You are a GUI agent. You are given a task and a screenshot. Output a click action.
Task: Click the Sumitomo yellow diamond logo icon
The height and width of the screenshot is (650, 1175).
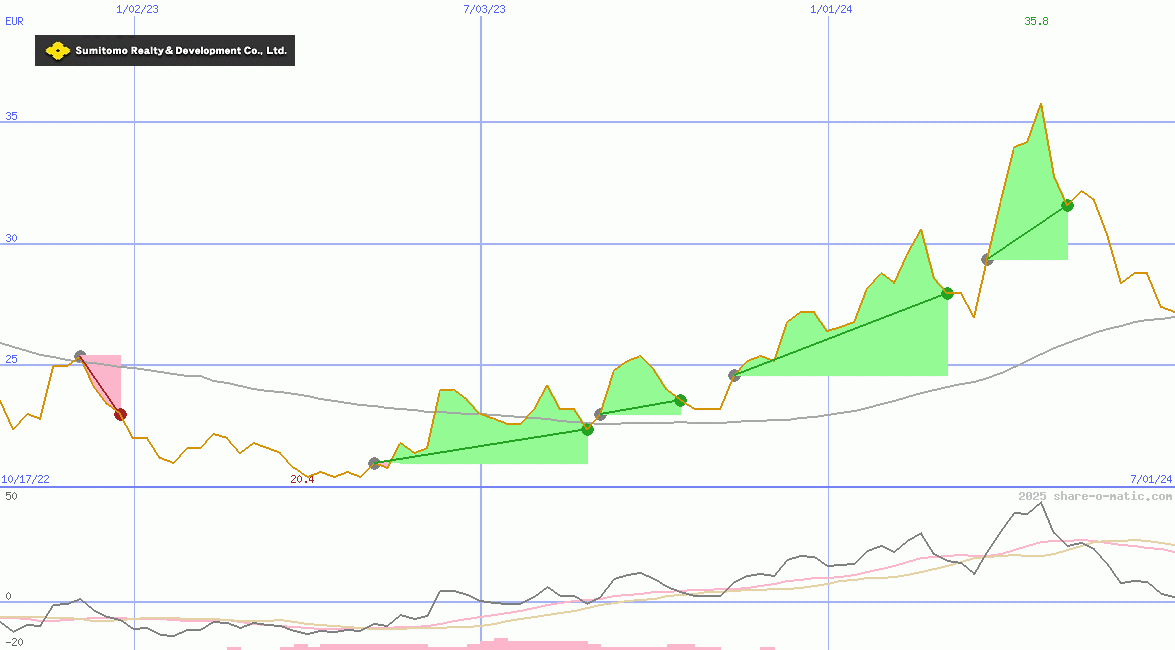click(57, 51)
